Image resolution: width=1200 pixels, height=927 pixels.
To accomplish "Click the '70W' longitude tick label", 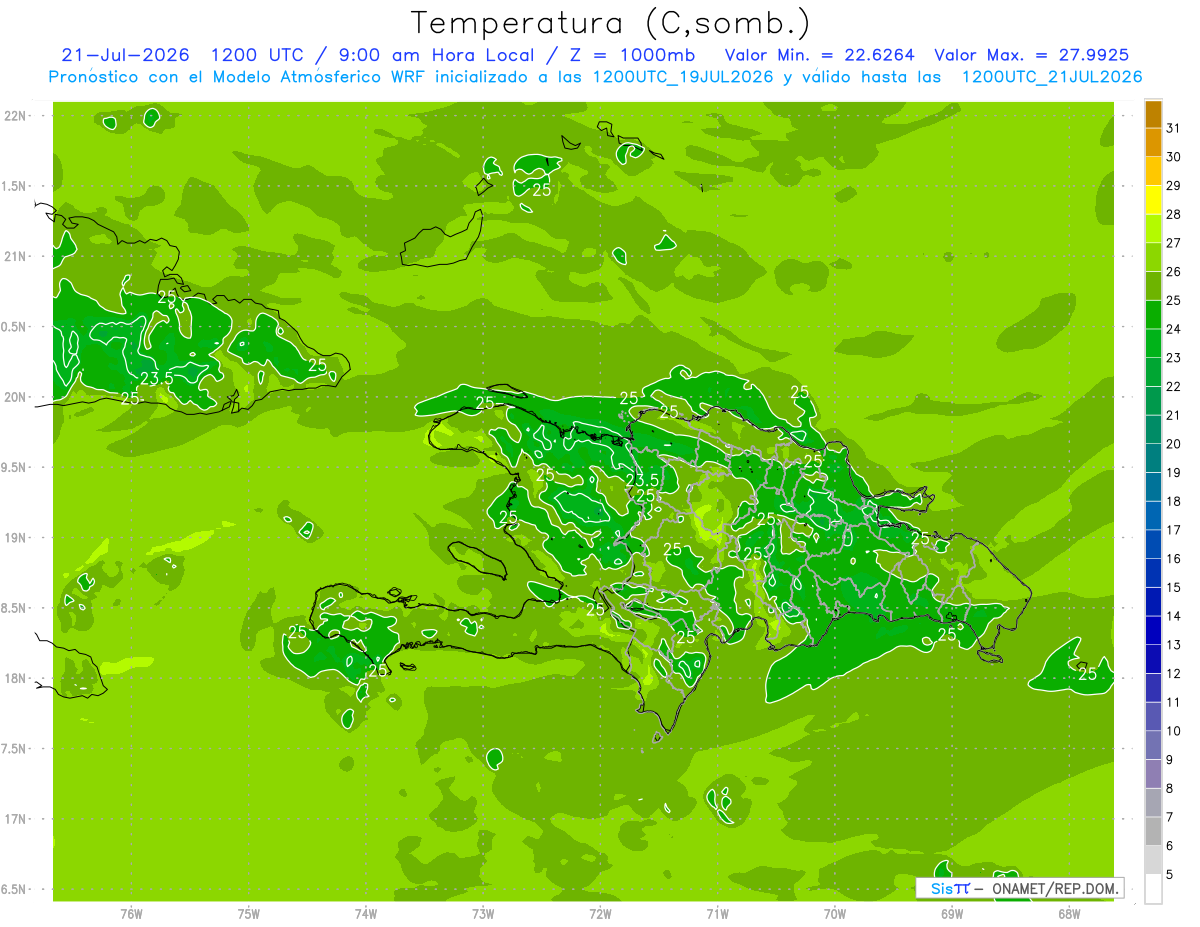I will tap(835, 913).
